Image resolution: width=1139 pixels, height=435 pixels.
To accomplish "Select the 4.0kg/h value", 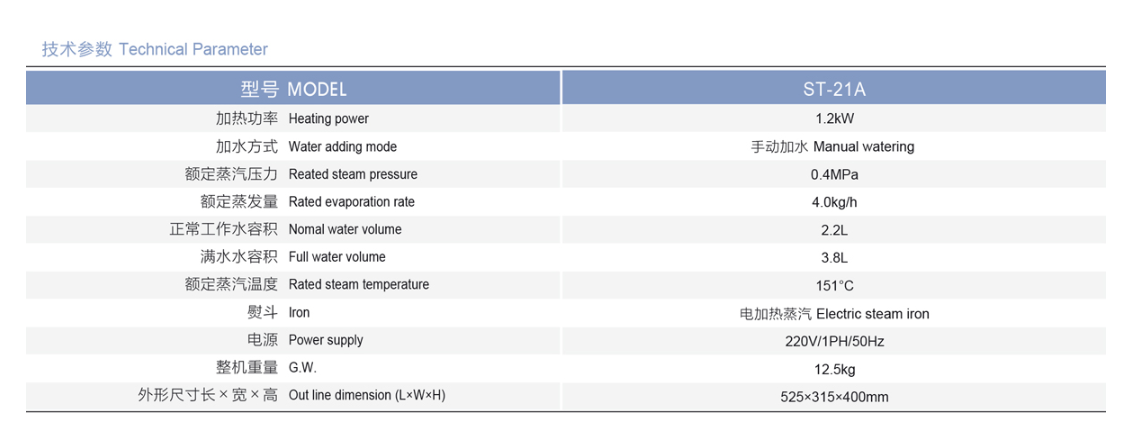I will (x=834, y=202).
